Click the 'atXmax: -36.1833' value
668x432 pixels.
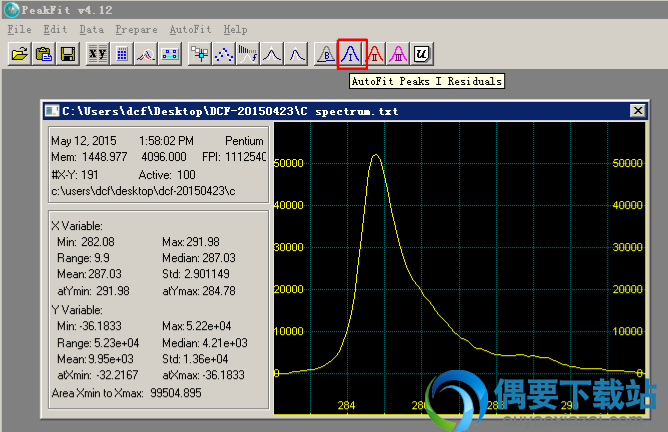point(203,375)
